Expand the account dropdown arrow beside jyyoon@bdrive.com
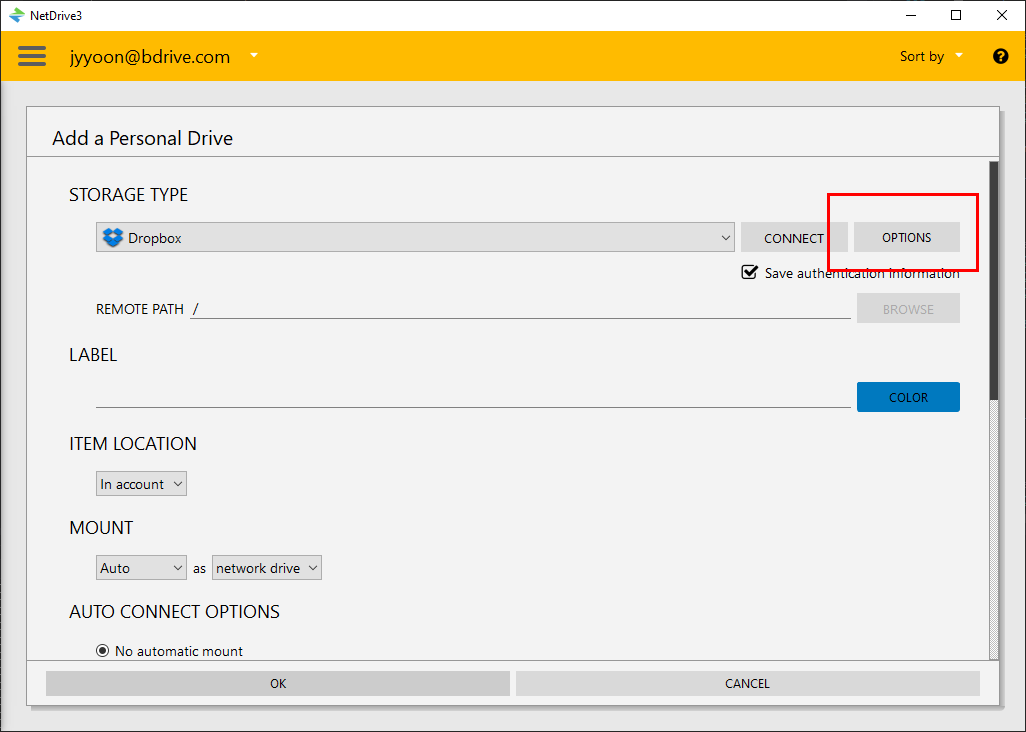Image resolution: width=1026 pixels, height=732 pixels. click(254, 56)
